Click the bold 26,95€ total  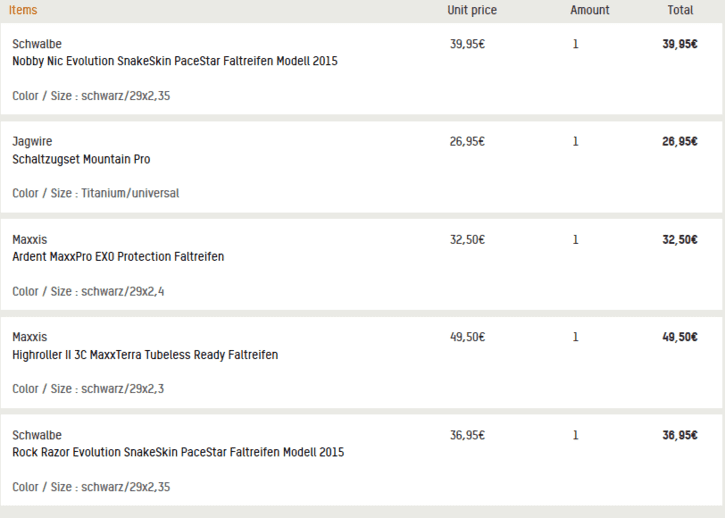[680, 142]
